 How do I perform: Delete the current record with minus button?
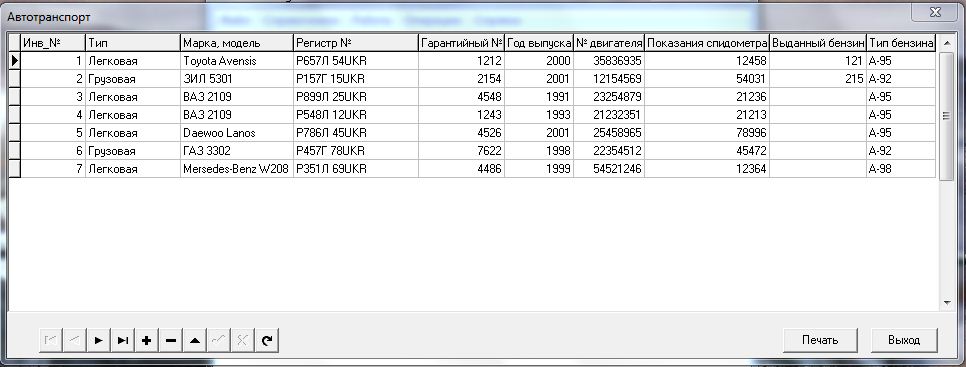(171, 340)
